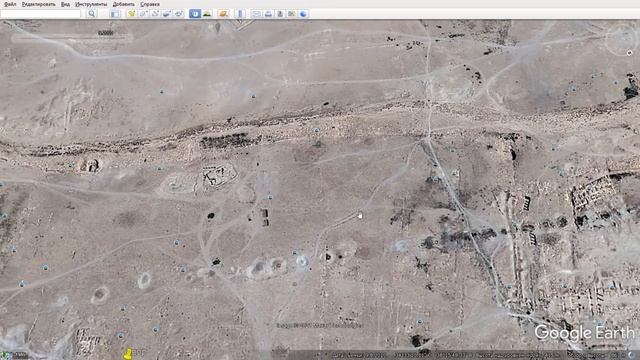Toggle sunlight across the landscape icon
This screenshot has width=640, height=360.
(207, 14)
